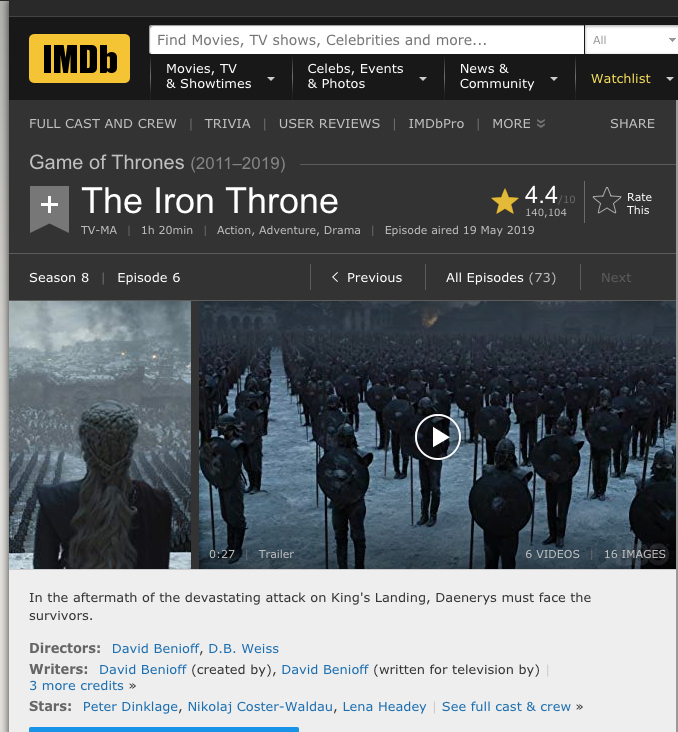Rate this episode using star outline
Image resolution: width=678 pixels, height=732 pixels.
(x=607, y=201)
